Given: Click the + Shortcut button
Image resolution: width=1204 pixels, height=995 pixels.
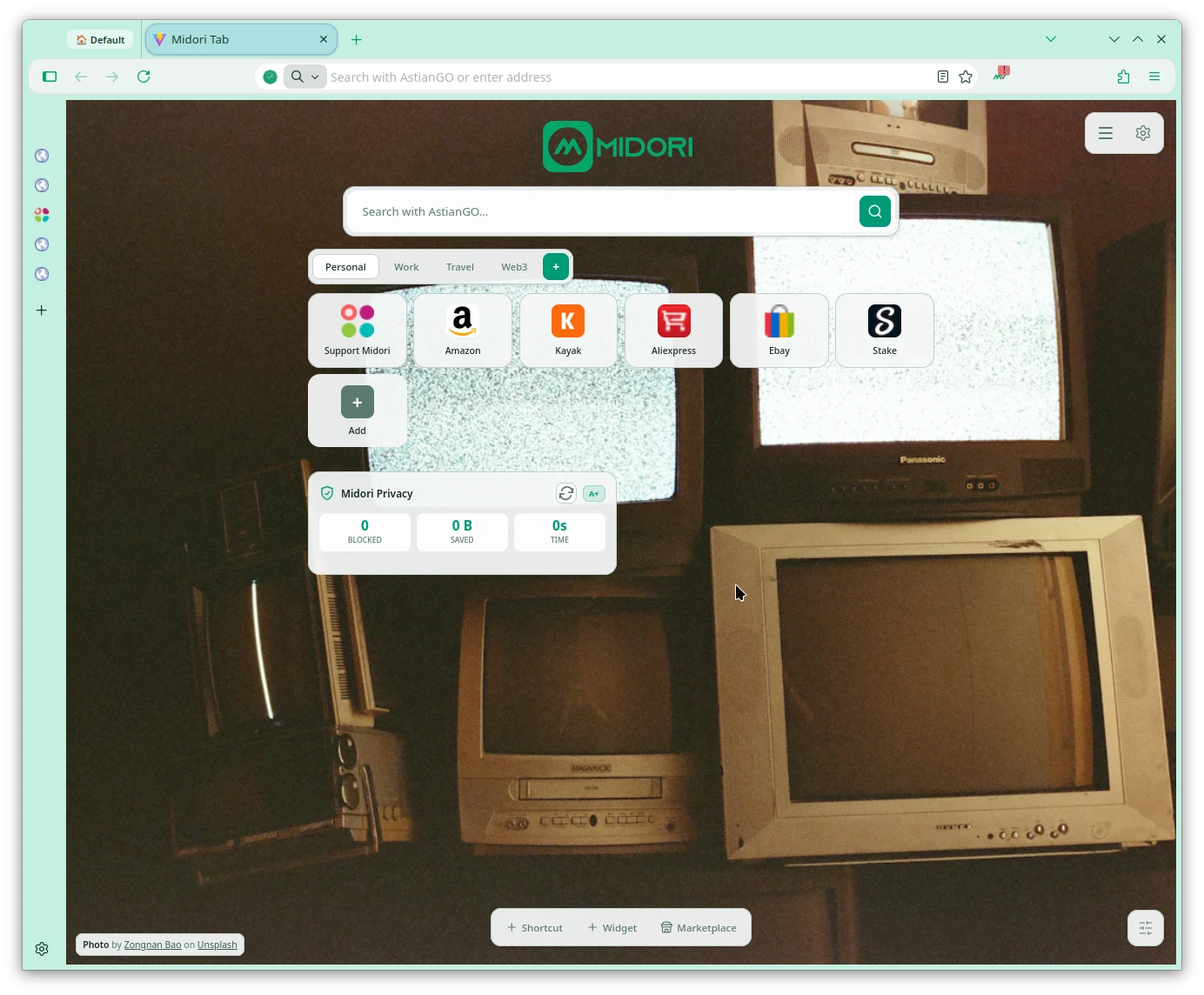Looking at the screenshot, I should pos(535,928).
